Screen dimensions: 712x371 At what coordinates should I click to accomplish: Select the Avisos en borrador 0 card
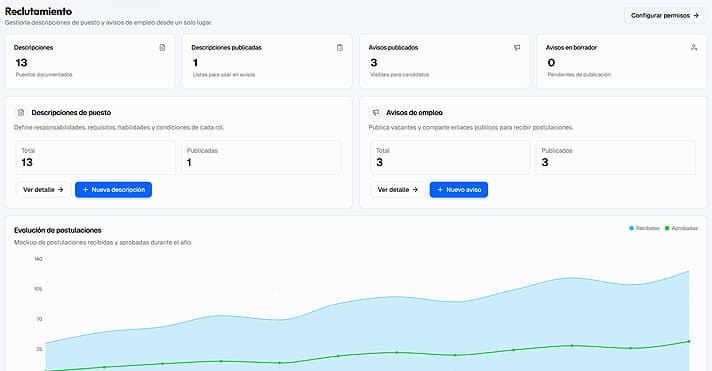pyautogui.click(x=622, y=61)
